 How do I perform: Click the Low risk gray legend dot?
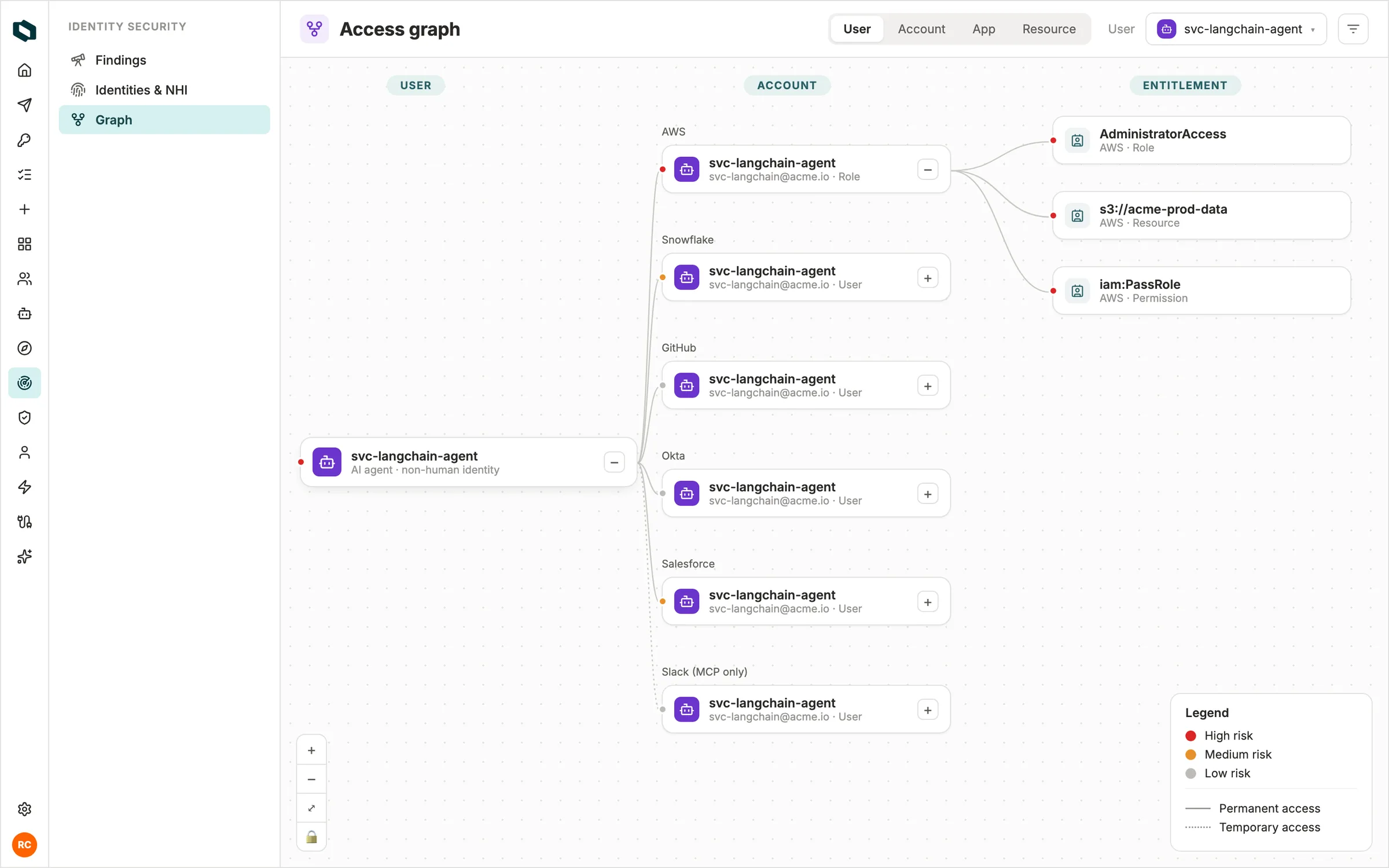pos(1190,774)
